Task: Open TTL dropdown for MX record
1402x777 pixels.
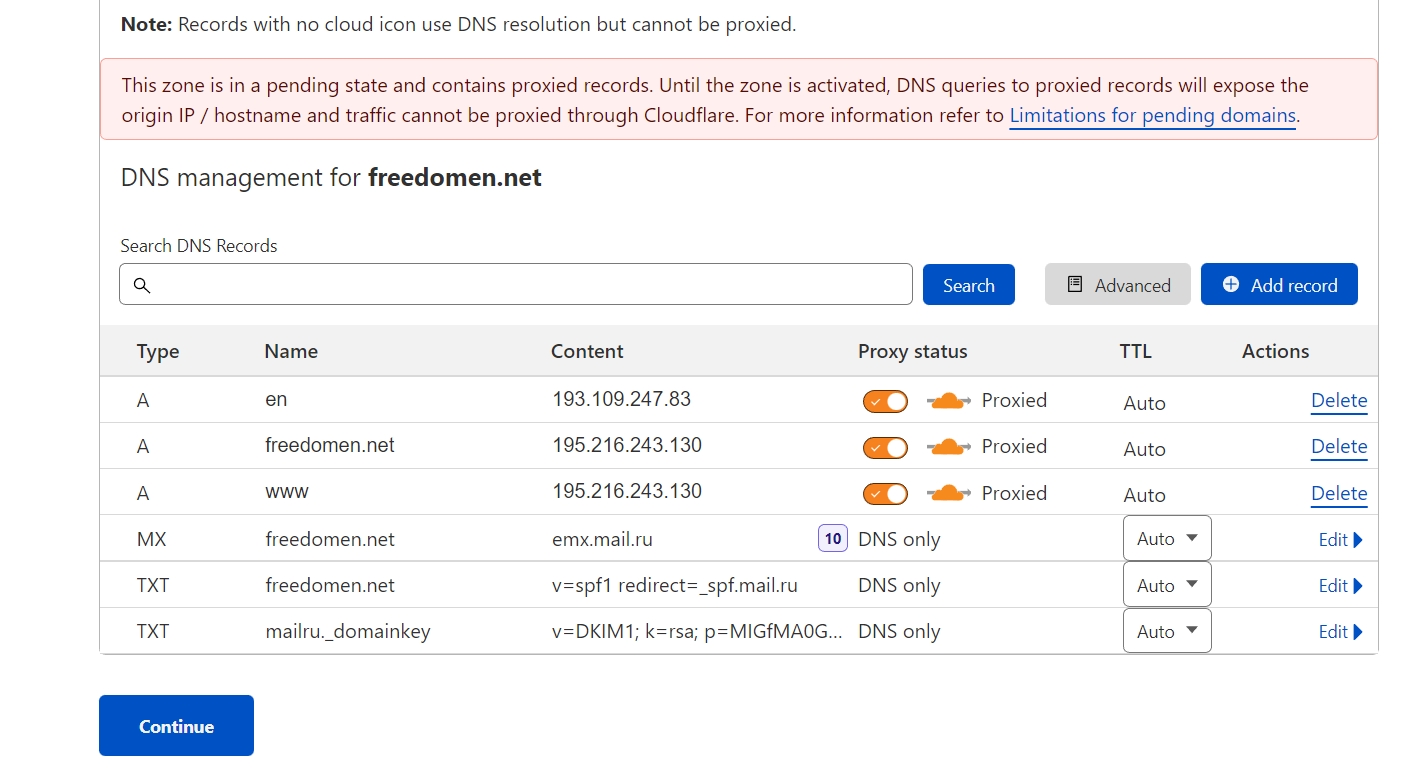Action: click(x=1167, y=539)
